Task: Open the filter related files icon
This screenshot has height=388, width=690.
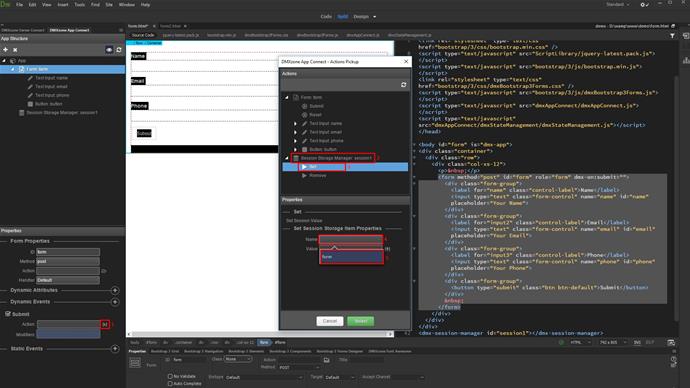Action: pyautogui.click(x=672, y=35)
